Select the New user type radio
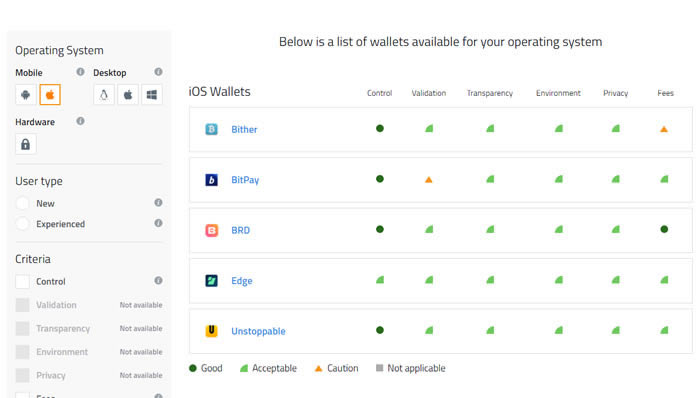The height and width of the screenshot is (398, 700). (22, 203)
